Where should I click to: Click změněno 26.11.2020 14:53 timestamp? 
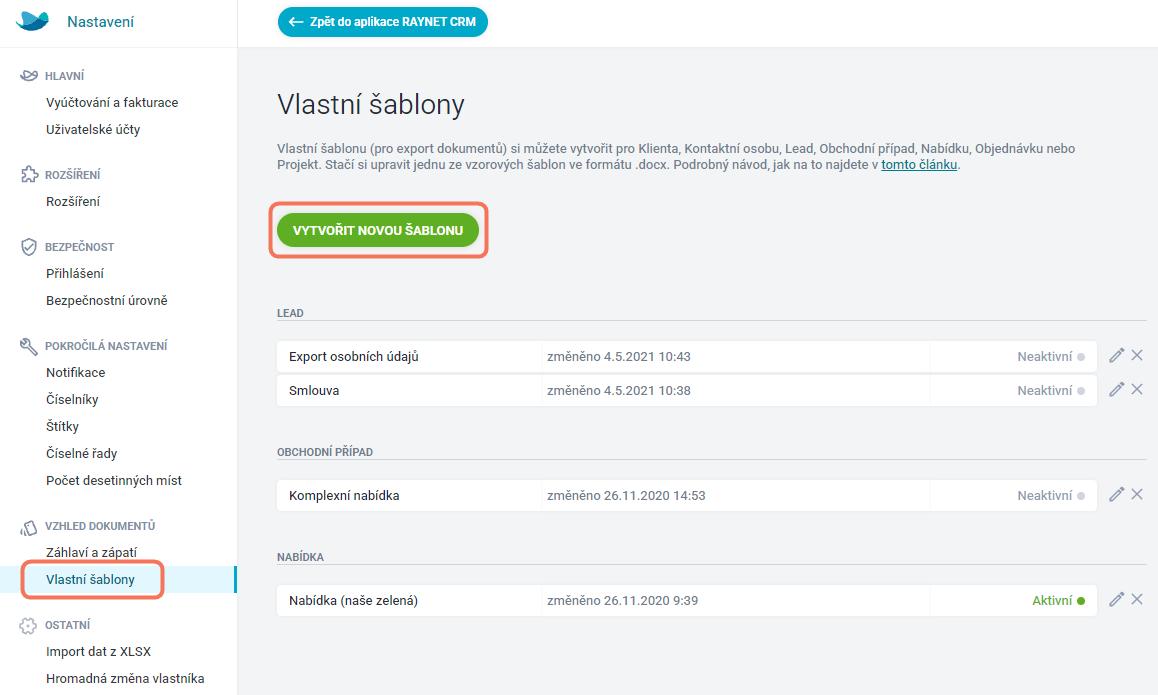point(626,496)
